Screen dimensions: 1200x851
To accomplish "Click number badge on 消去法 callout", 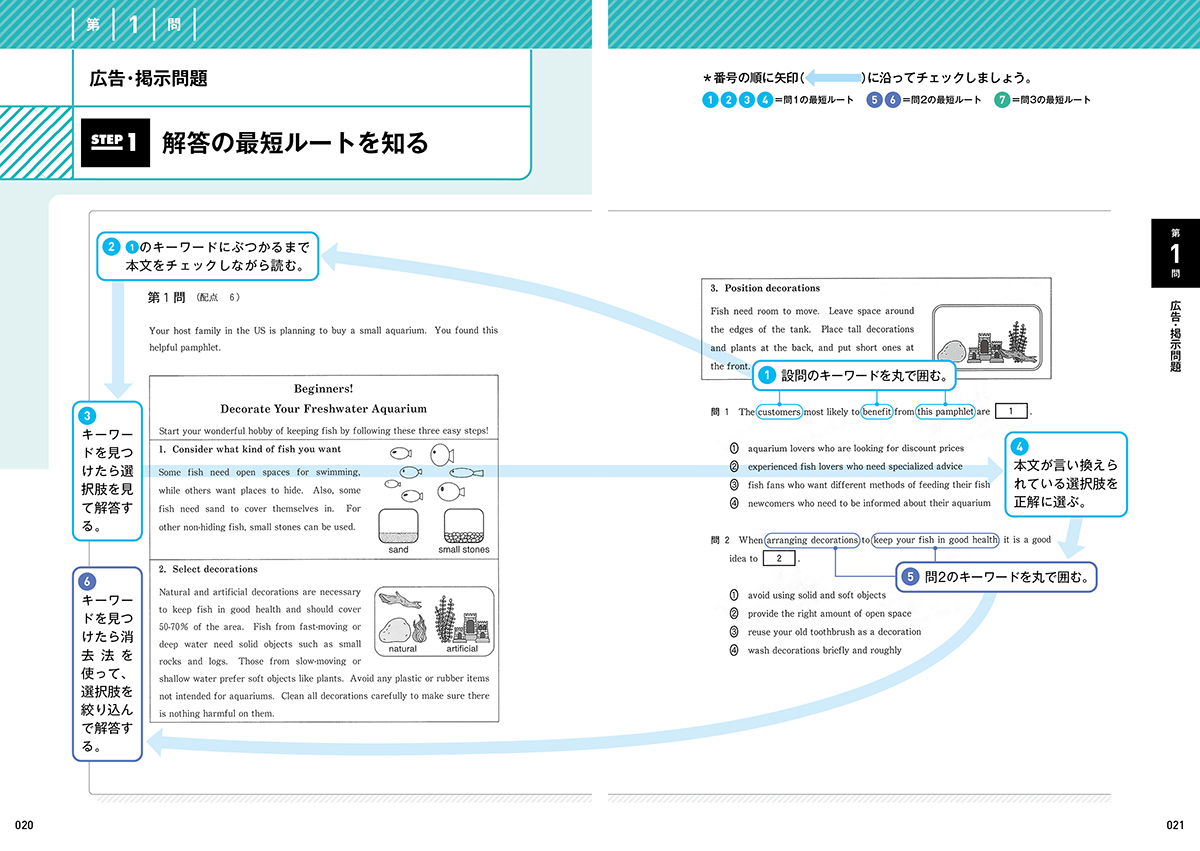I will (x=88, y=582).
